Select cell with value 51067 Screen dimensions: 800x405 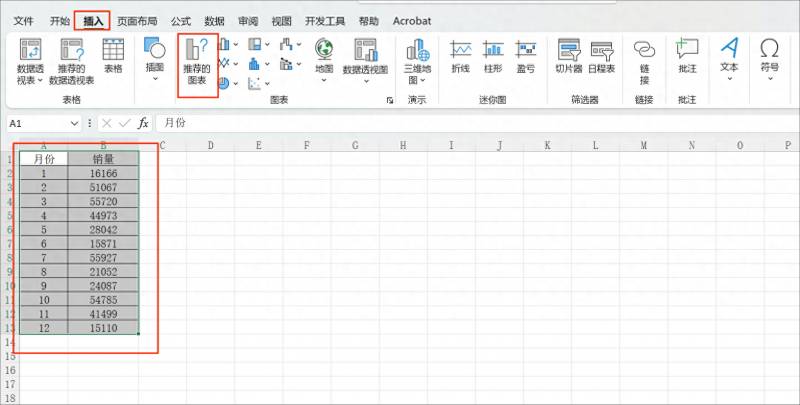[103, 187]
